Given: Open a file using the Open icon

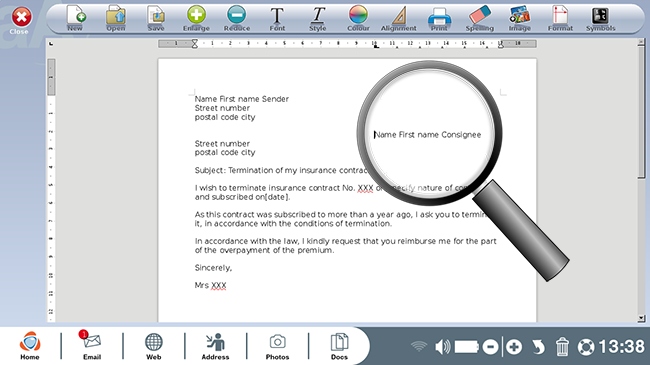Looking at the screenshot, I should 116,19.
